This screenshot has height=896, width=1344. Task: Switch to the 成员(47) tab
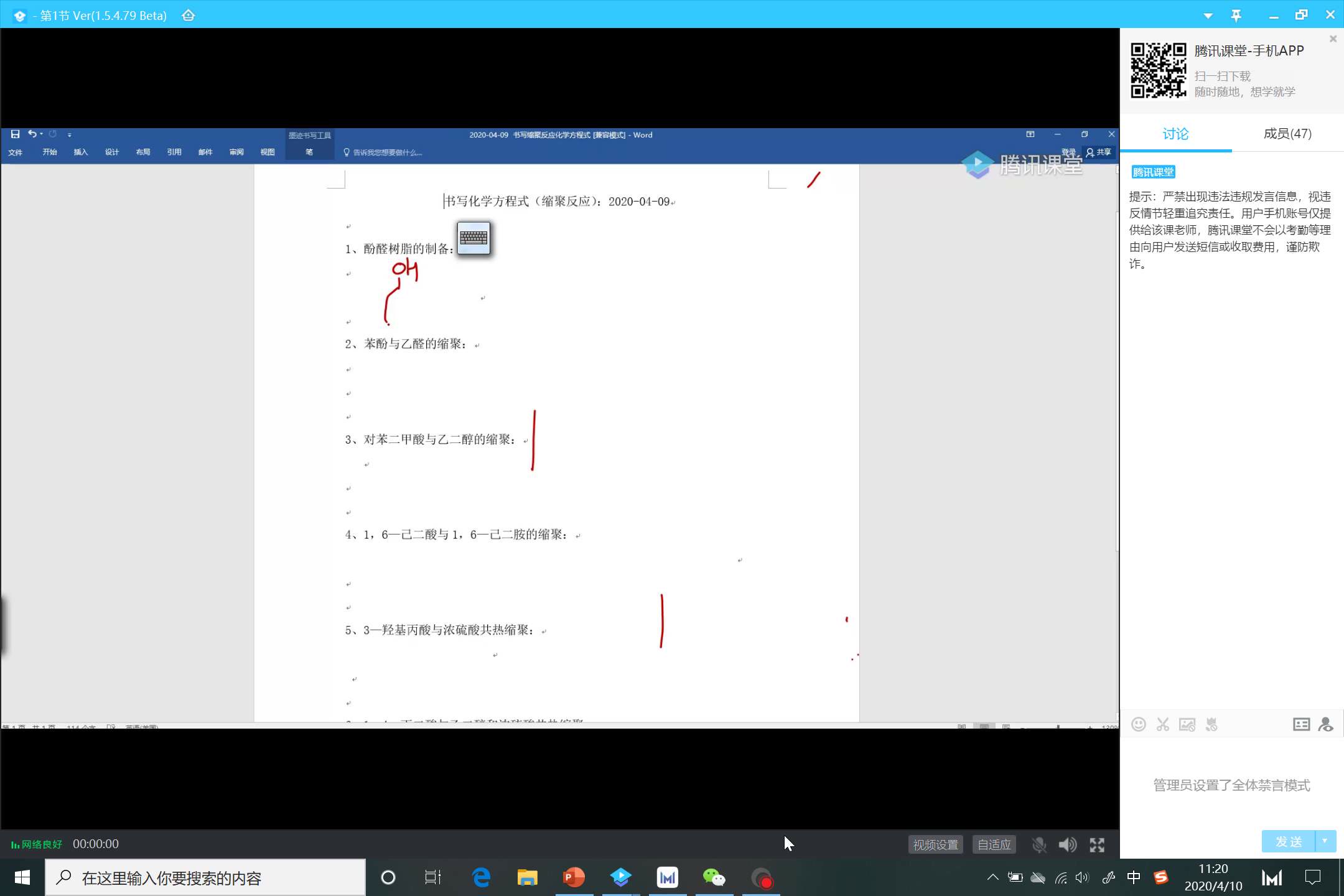pos(1287,134)
